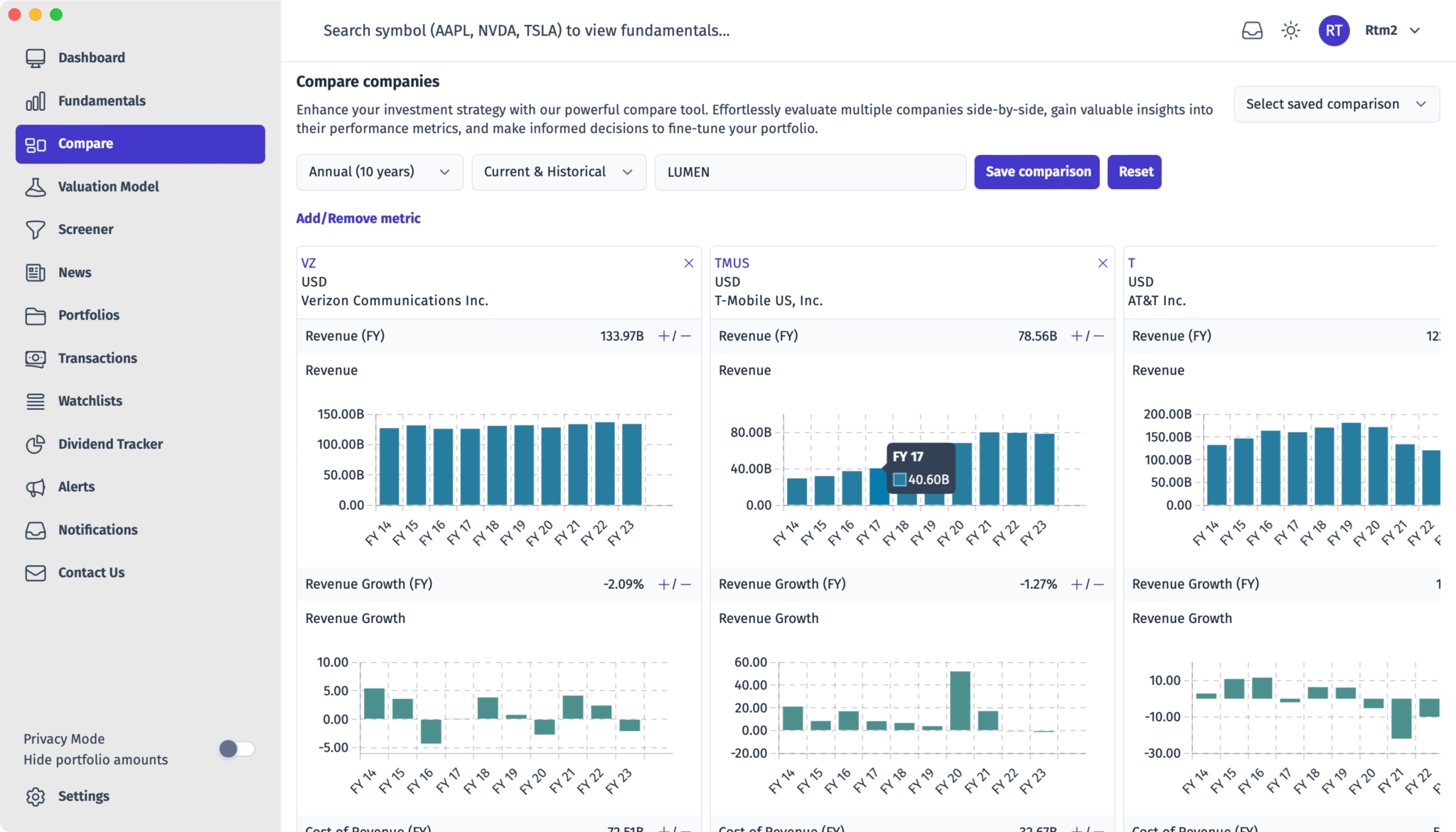Open the inbox icon in top bar
1456x832 pixels.
coord(1252,31)
